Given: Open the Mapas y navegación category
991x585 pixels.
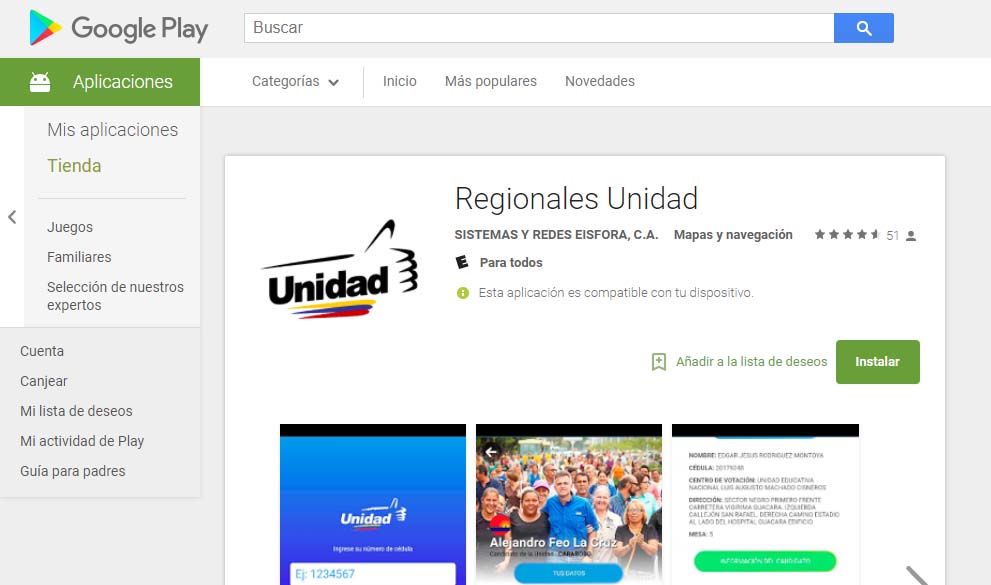Looking at the screenshot, I should [733, 235].
